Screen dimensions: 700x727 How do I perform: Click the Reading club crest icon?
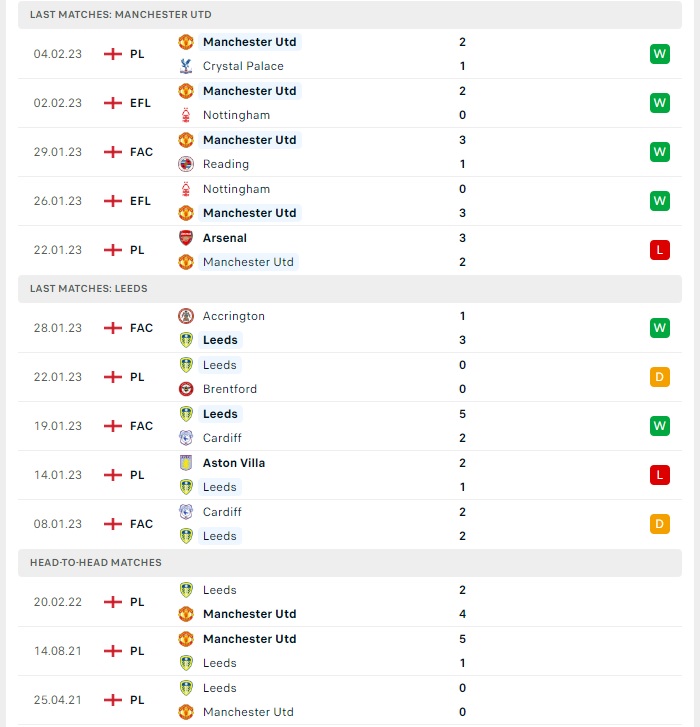click(x=186, y=164)
